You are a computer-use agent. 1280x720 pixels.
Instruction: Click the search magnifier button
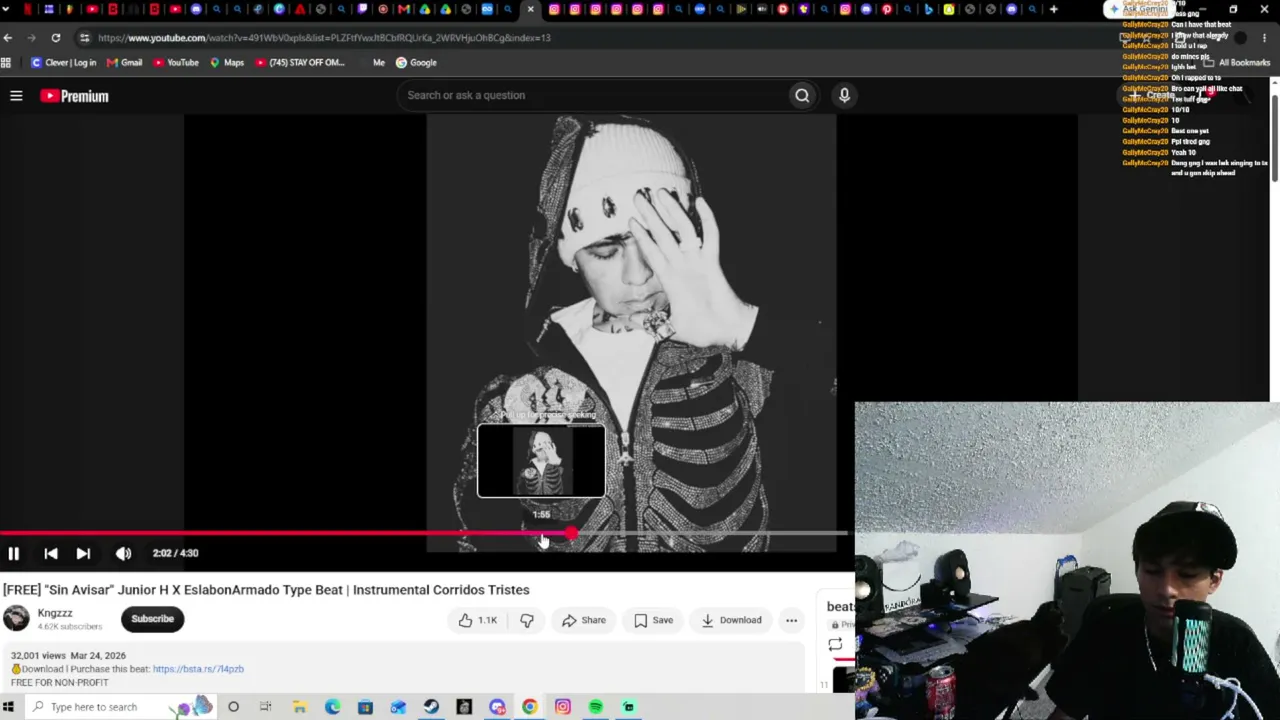802,95
